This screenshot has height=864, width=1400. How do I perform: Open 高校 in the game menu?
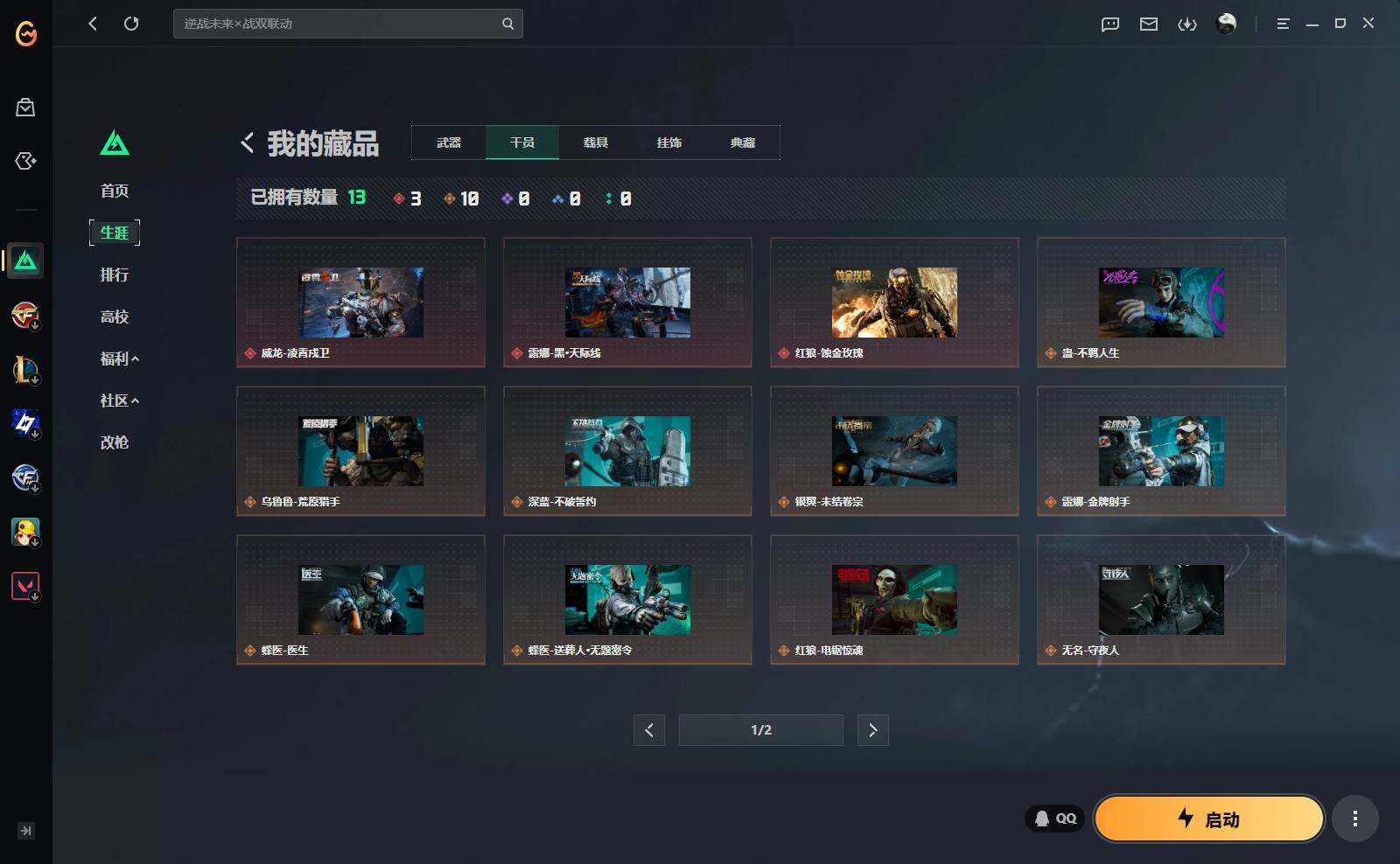[x=115, y=317]
